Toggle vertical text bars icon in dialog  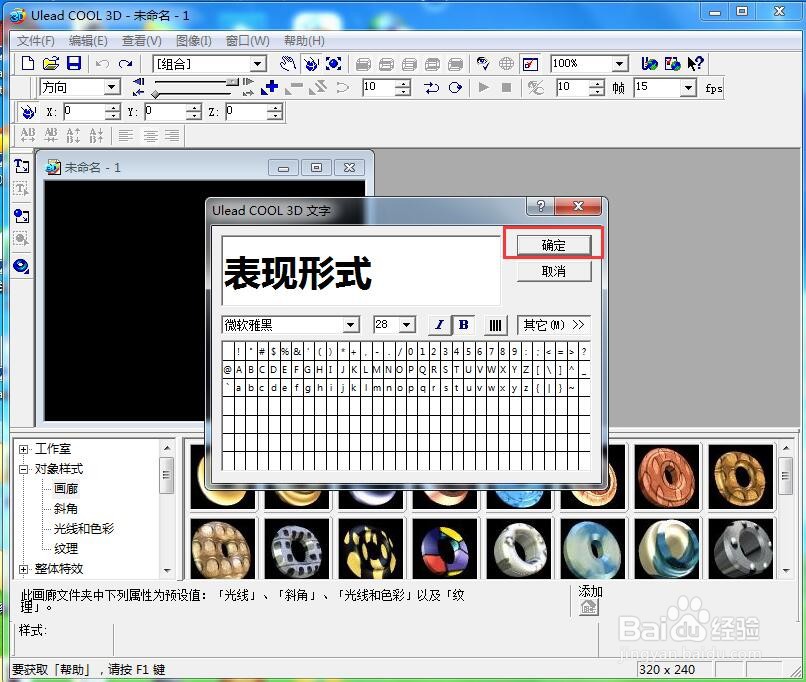[x=495, y=325]
